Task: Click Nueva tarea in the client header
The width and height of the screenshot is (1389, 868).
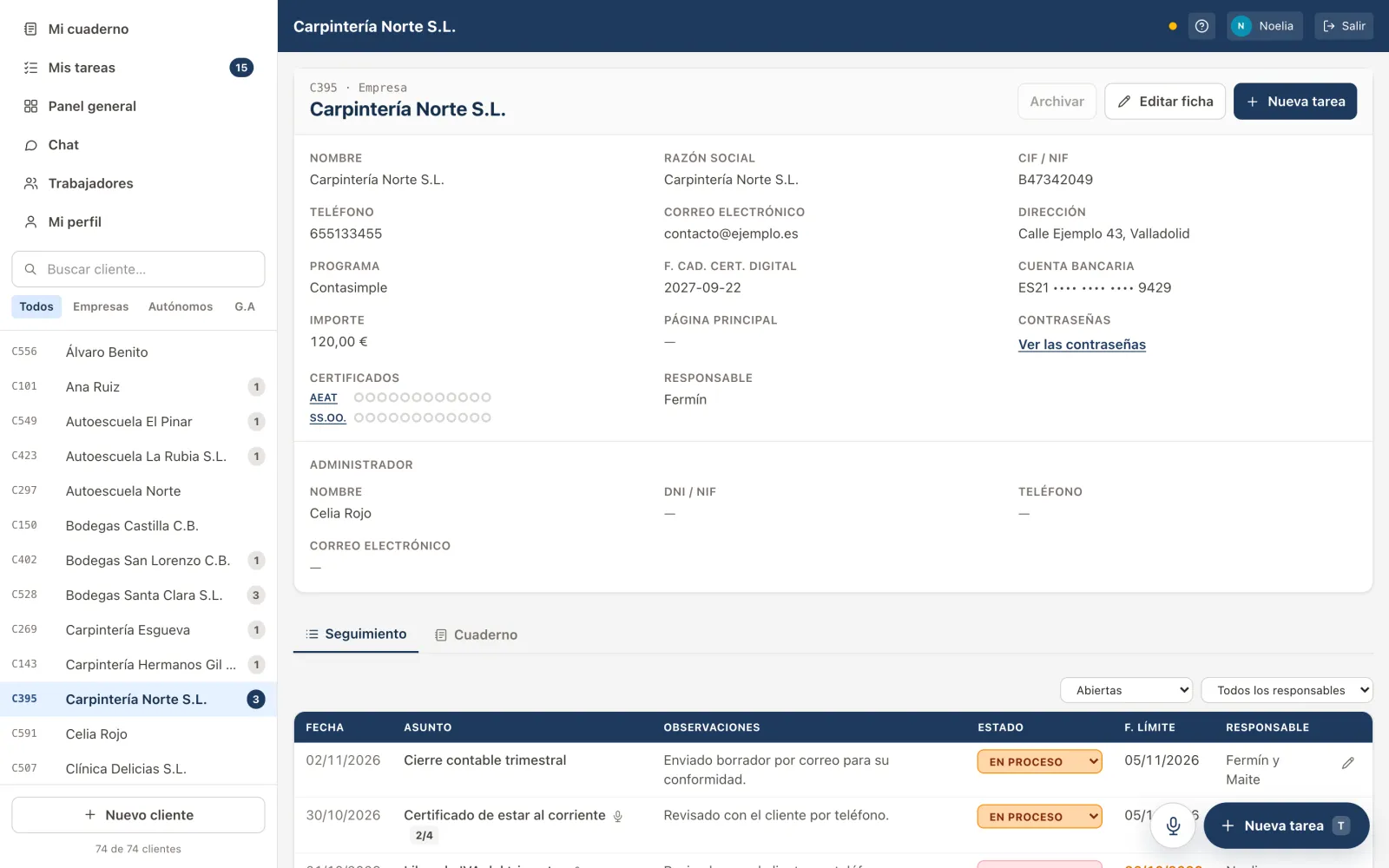Action: pos(1295,102)
